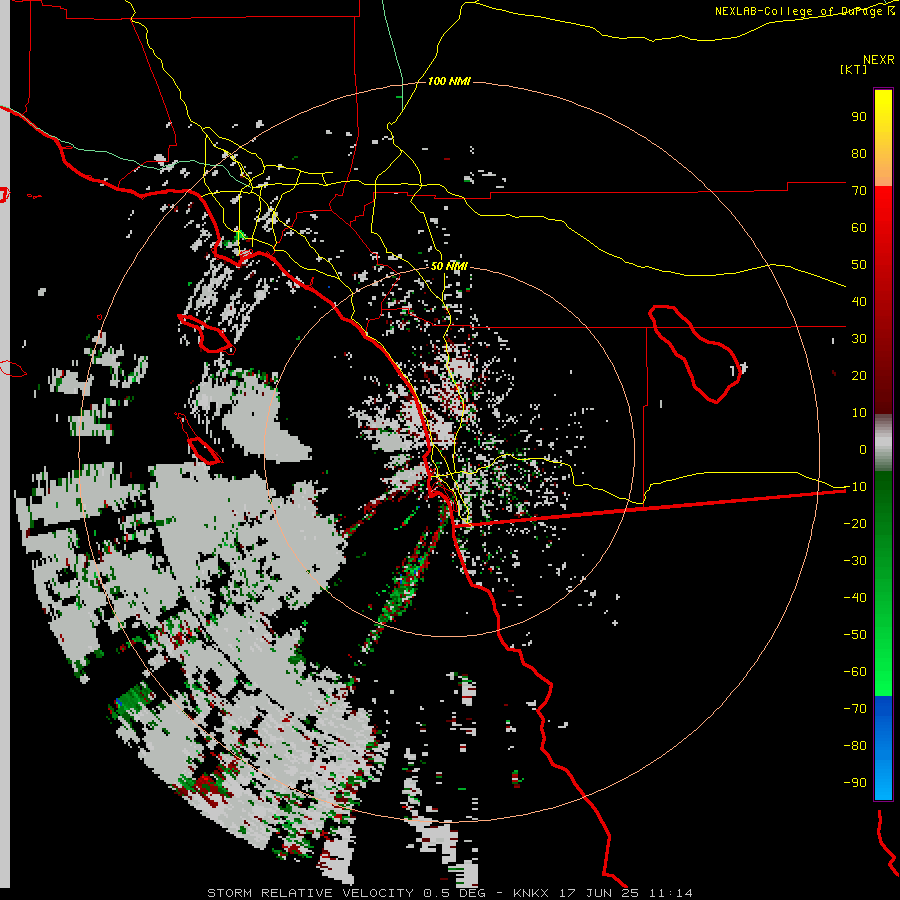The height and width of the screenshot is (900, 900).
Task: Select the -60 value on the velocity scale
Action: 855,672
